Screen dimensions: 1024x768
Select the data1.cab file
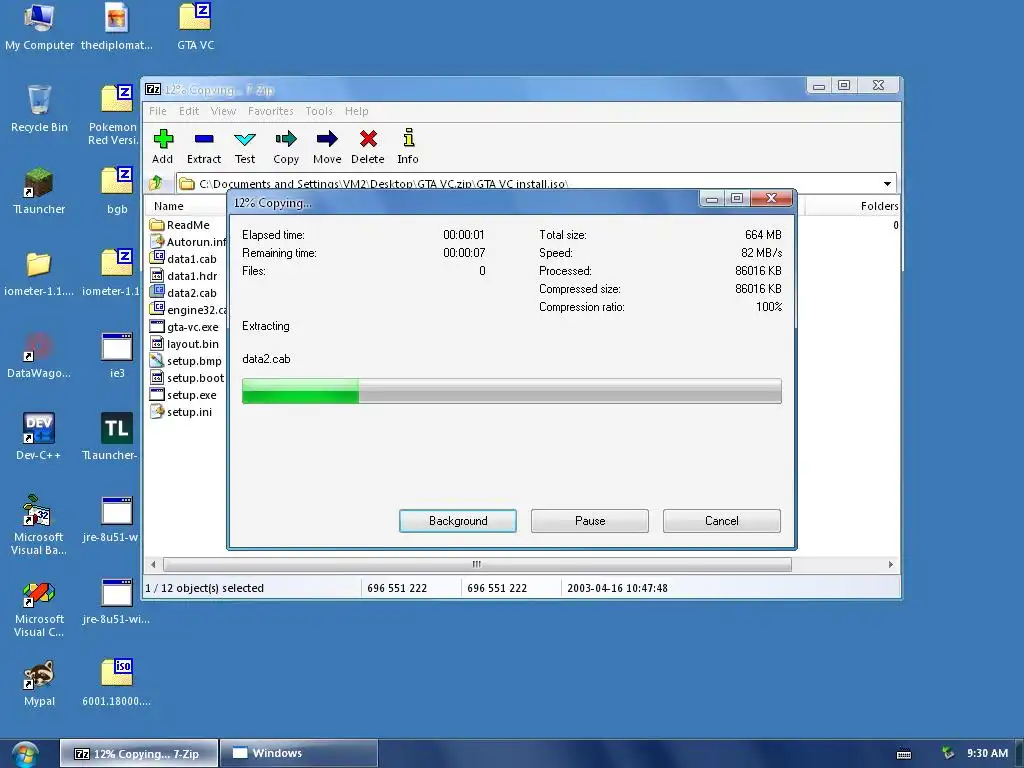point(184,259)
